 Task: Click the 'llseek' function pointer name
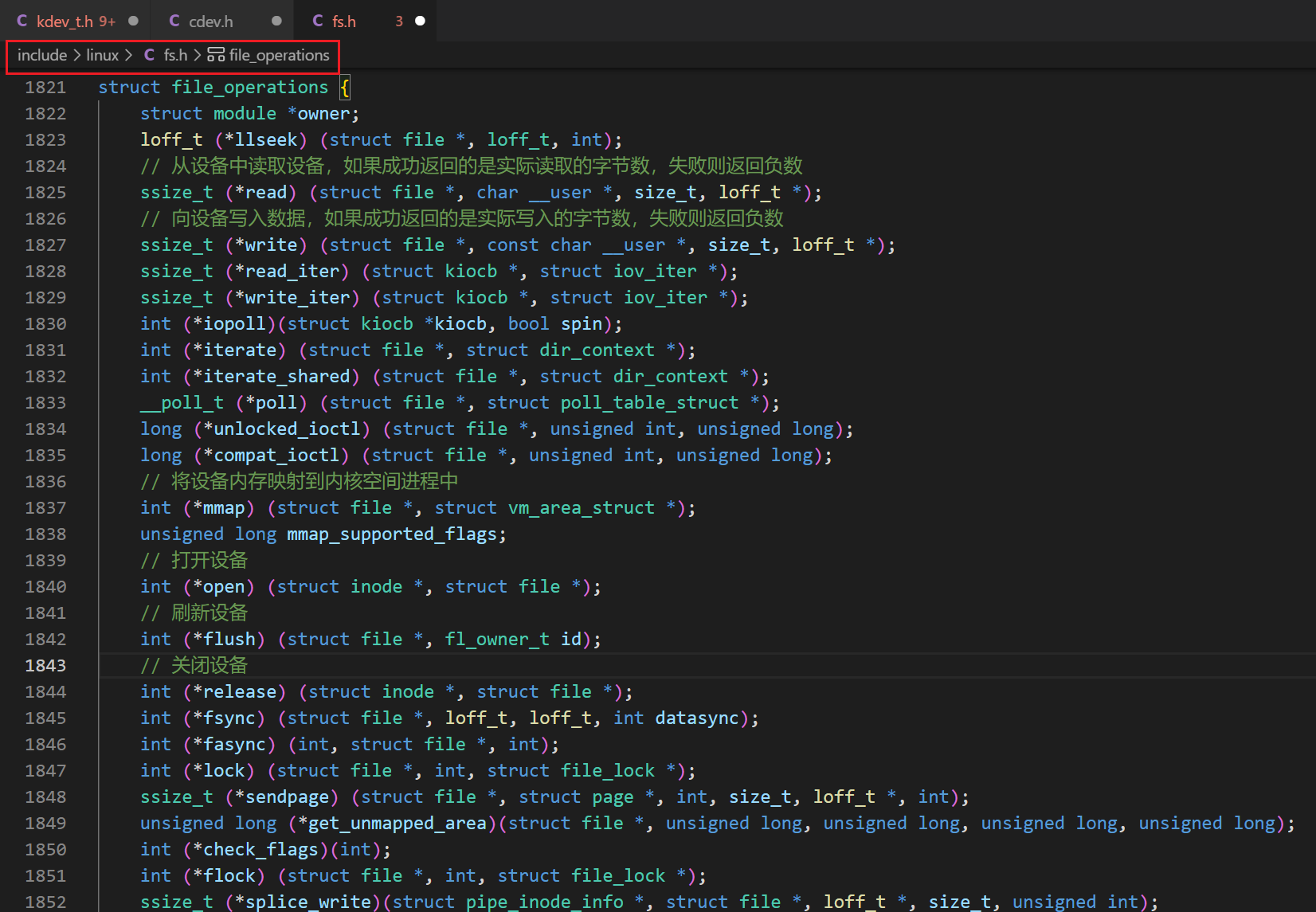(x=266, y=140)
